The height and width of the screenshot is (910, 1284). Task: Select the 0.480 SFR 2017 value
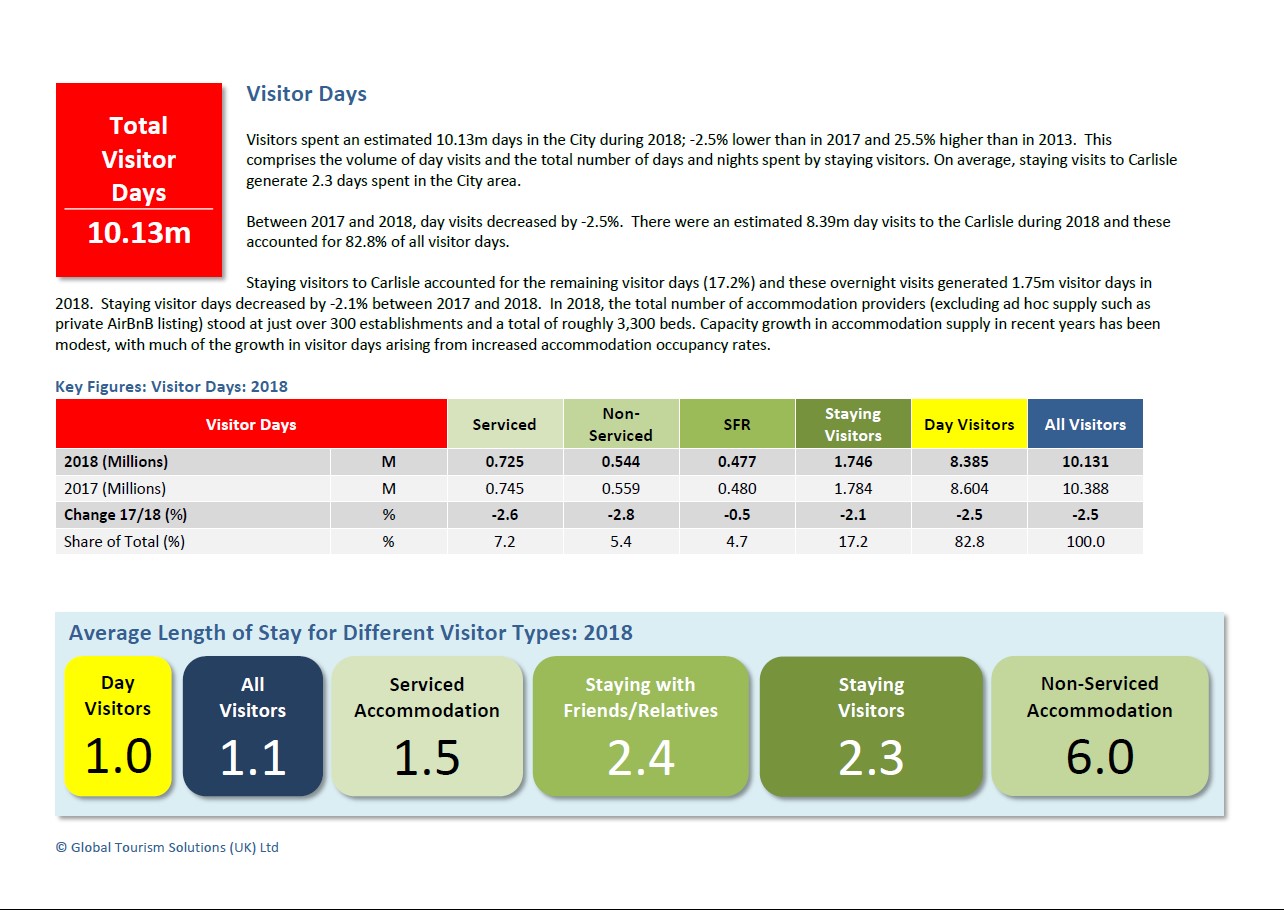736,489
